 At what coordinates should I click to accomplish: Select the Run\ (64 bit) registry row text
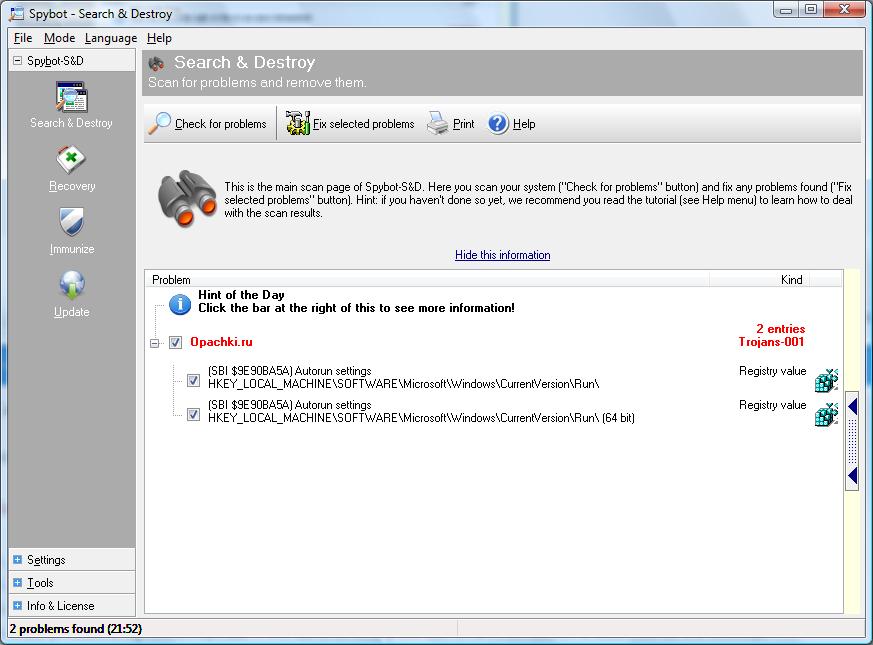tap(421, 412)
